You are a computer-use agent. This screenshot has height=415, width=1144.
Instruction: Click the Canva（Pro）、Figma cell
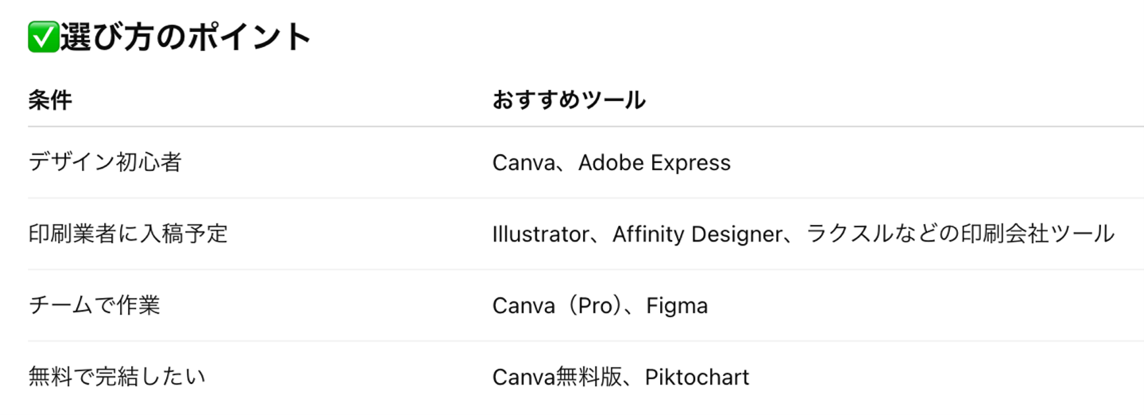pos(600,305)
